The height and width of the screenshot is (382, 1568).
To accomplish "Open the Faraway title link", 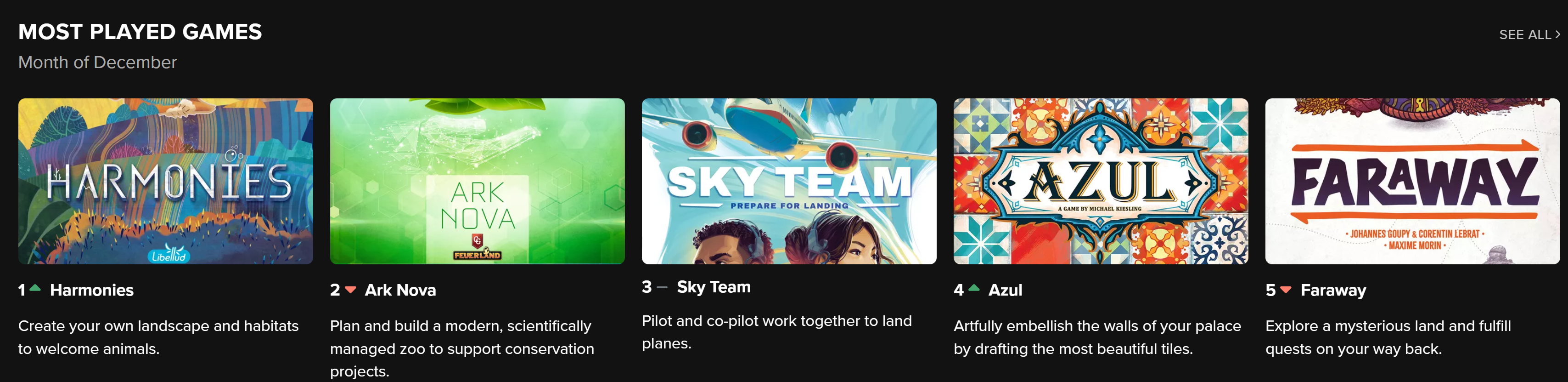I will pos(1333,290).
